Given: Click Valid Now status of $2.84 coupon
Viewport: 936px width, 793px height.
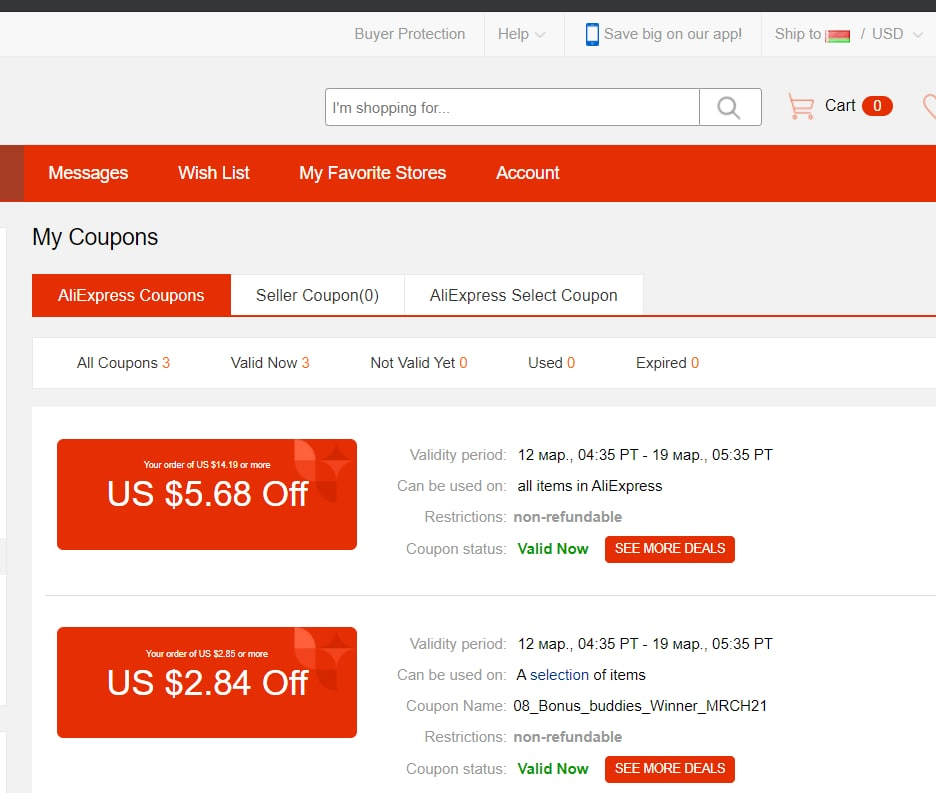Looking at the screenshot, I should tap(553, 769).
